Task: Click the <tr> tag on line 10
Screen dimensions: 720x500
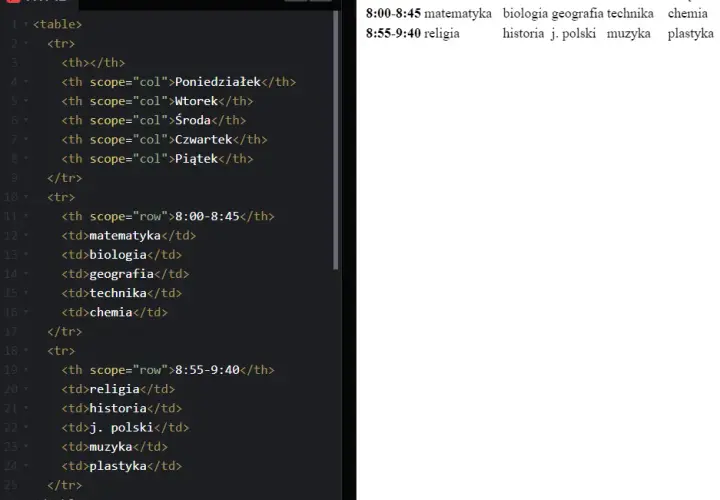Action: (x=61, y=197)
